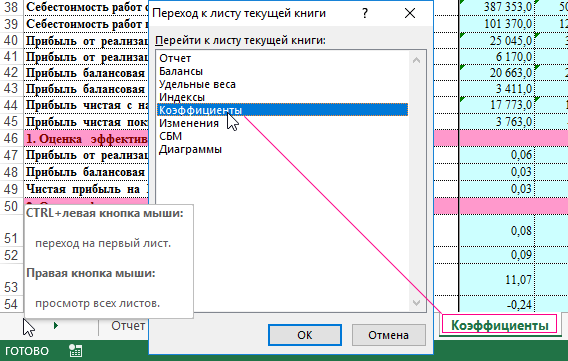Open dialog help question mark
This screenshot has width=568, height=361.
(x=365, y=13)
